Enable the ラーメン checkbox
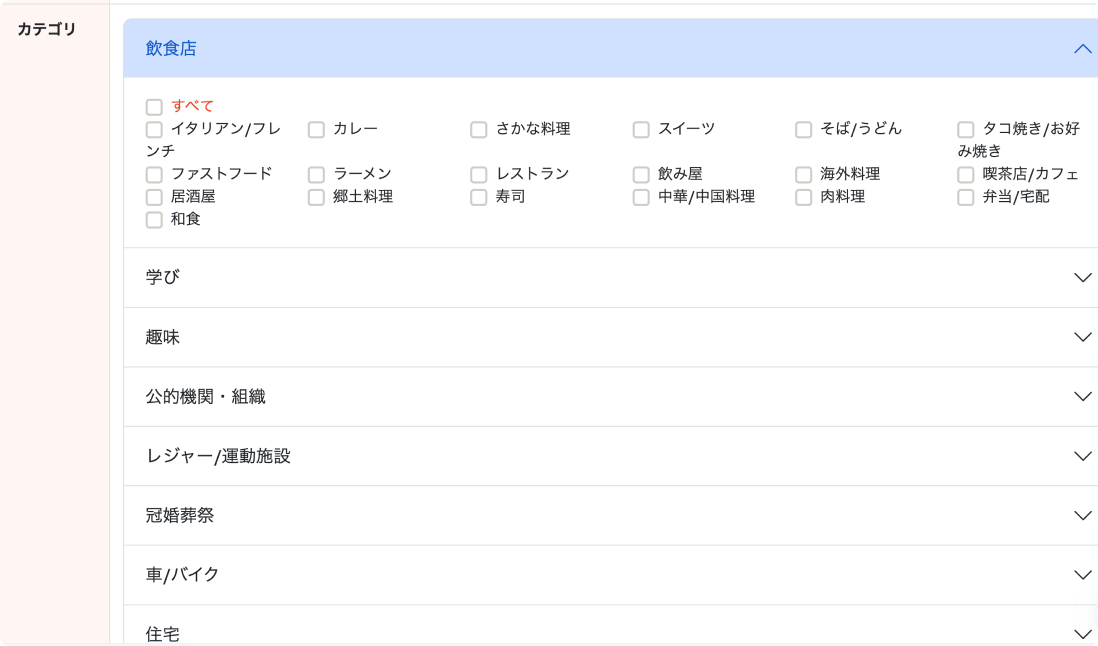This screenshot has width=1098, height=646. coord(316,175)
